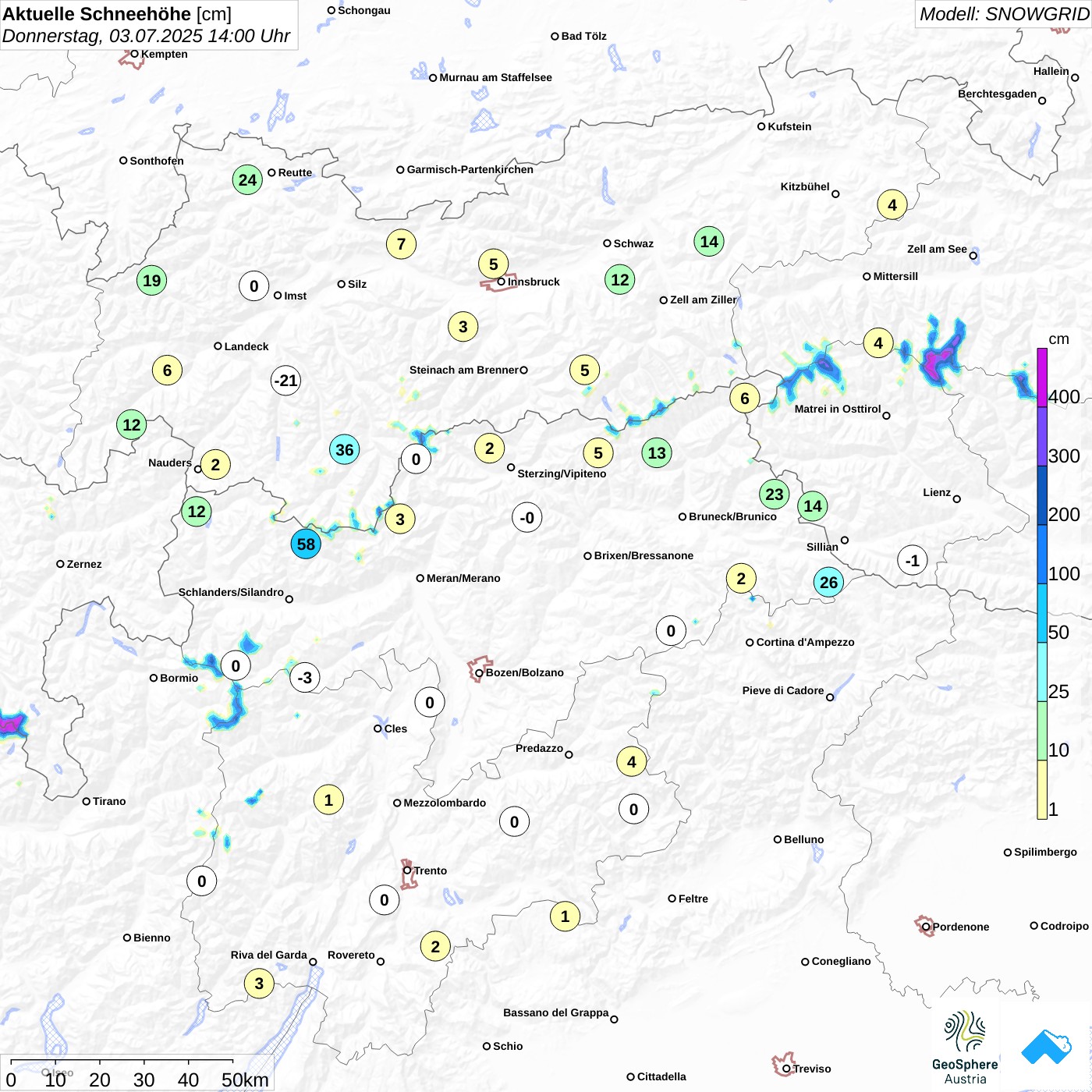Click the light cyan swatch between 25 and 50
This screenshot has height=1092, width=1092.
(x=1042, y=672)
